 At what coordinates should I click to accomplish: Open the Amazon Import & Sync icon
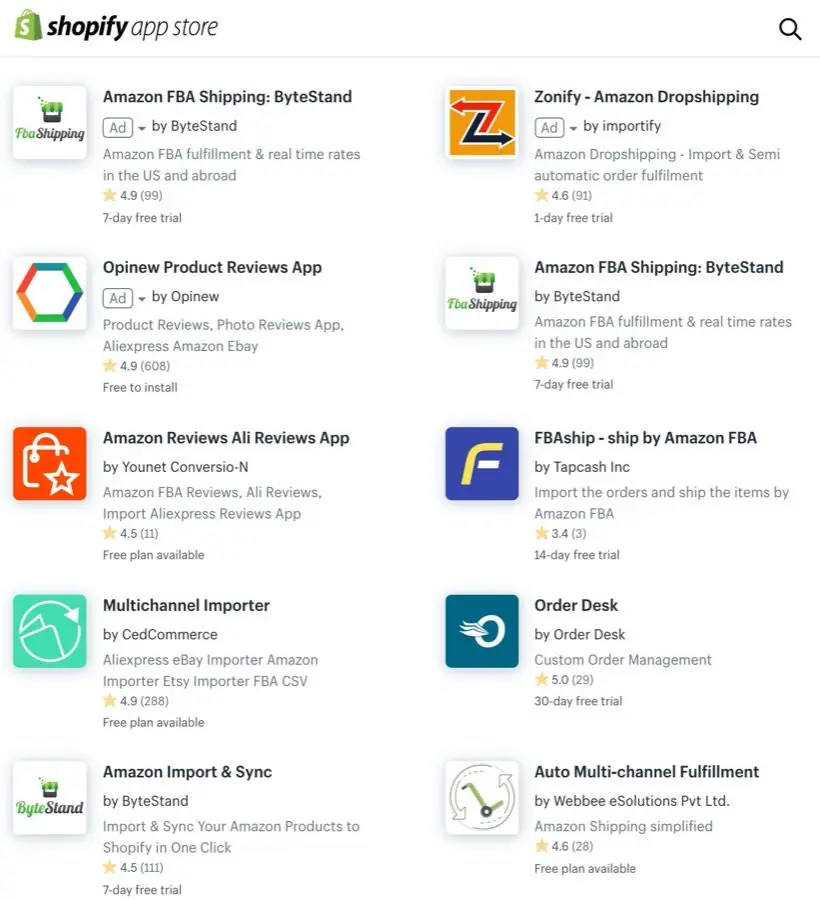tap(50, 798)
